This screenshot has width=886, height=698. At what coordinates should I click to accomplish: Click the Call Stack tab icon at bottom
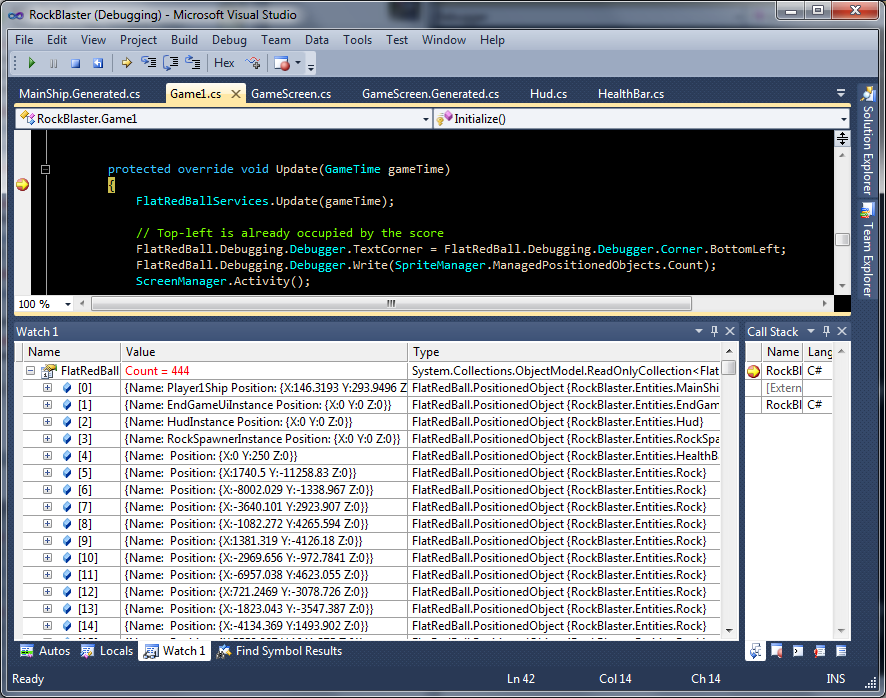755,651
